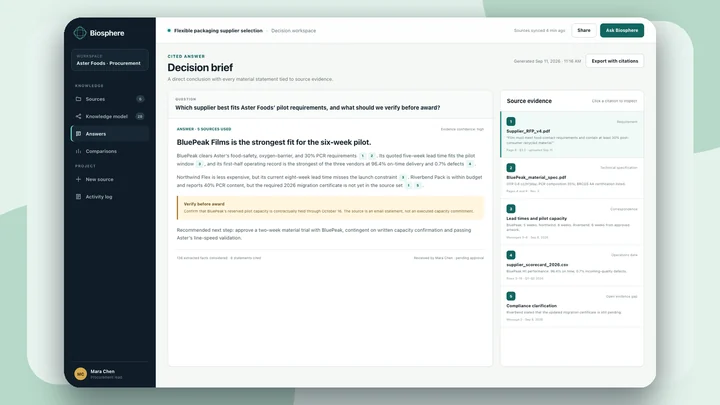Click 'Decision workspace' breadcrumb

[293, 31]
